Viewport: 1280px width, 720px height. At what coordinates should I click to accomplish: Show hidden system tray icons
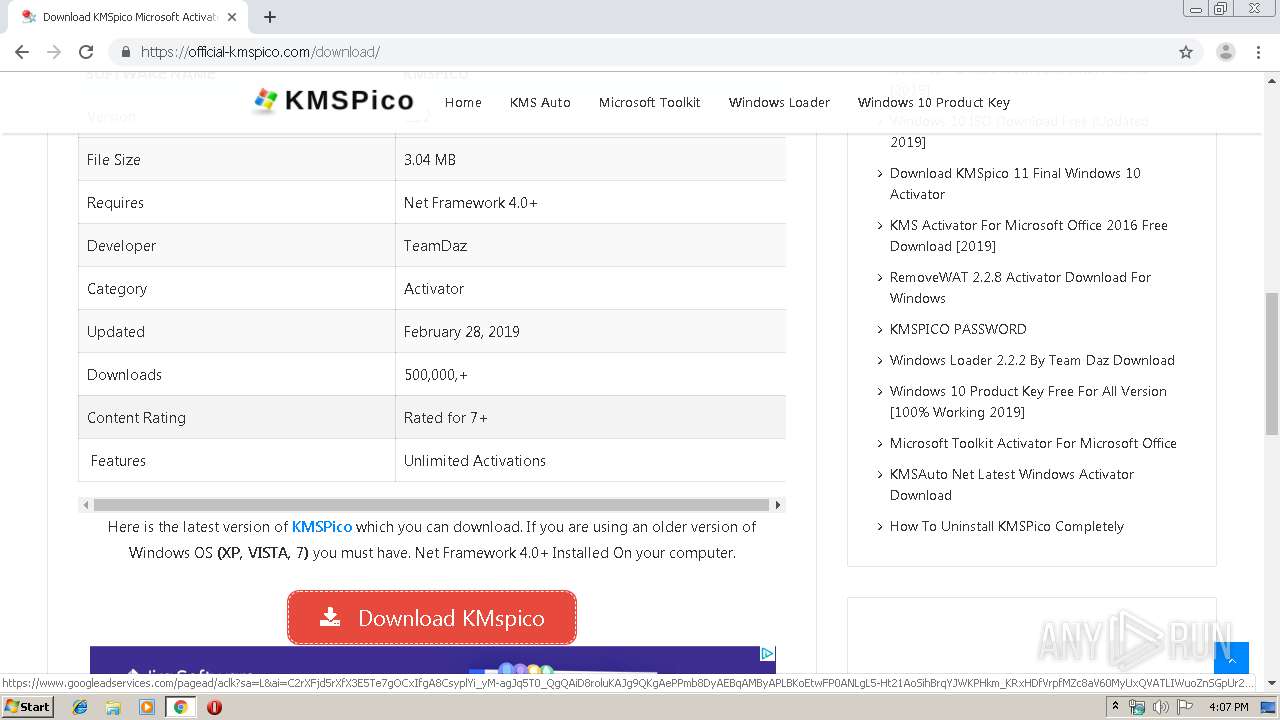[x=1116, y=707]
